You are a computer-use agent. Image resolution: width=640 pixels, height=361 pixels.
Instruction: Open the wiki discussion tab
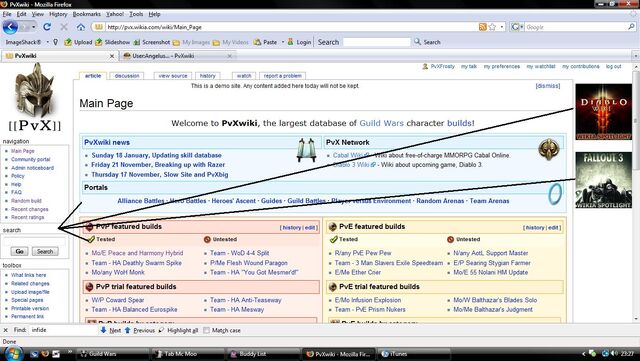coord(127,76)
